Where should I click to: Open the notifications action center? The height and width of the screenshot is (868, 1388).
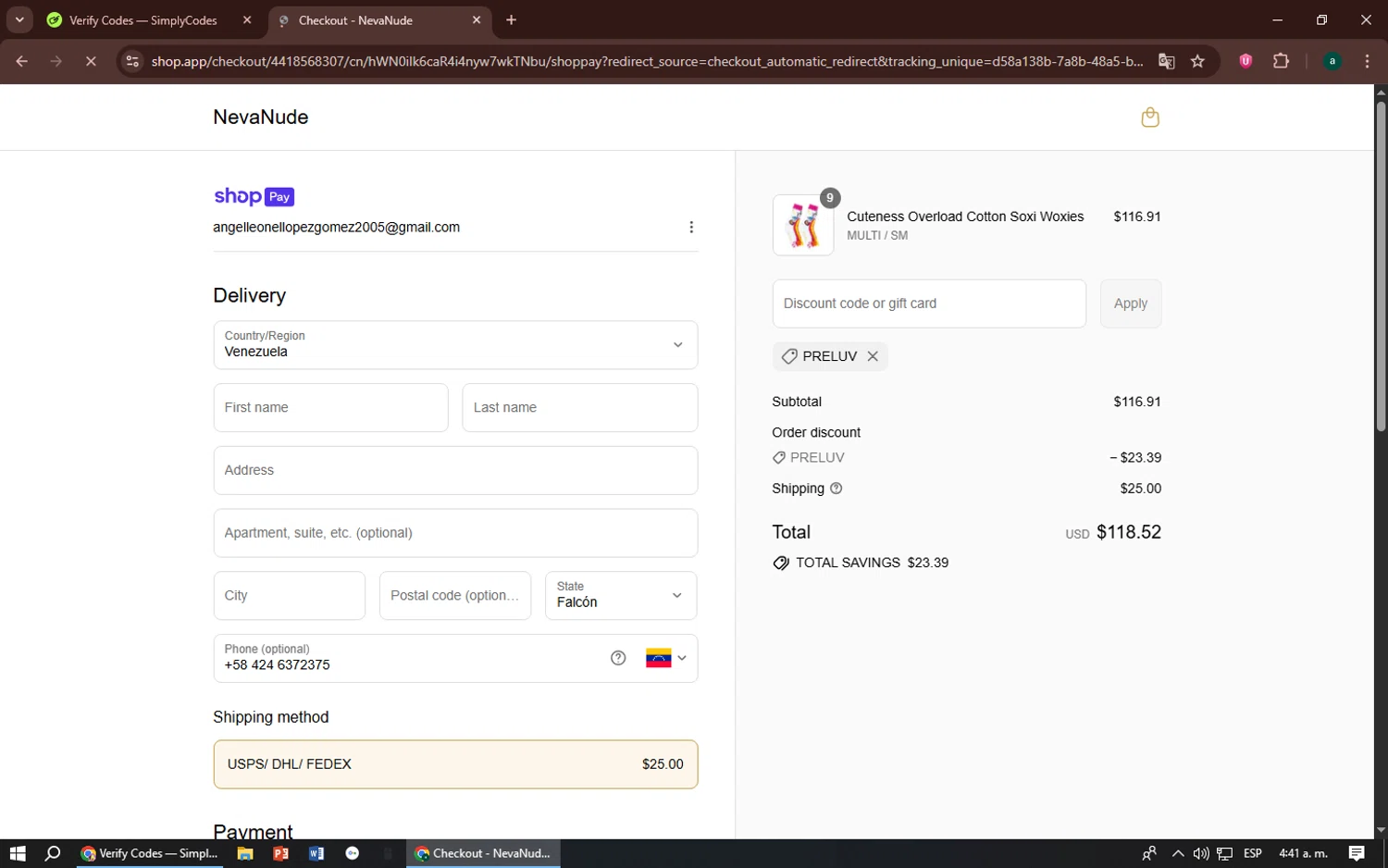point(1357,853)
